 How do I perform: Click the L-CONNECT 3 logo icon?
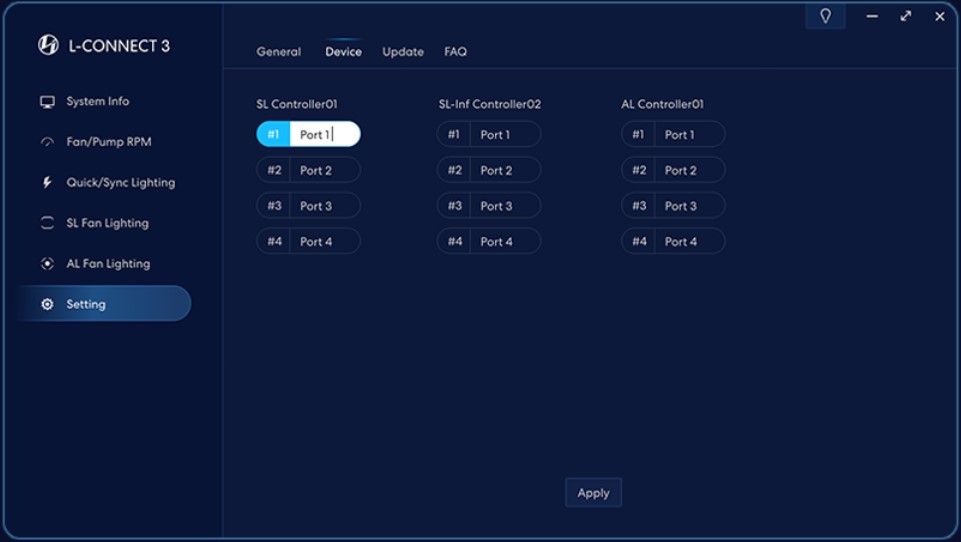tap(48, 45)
